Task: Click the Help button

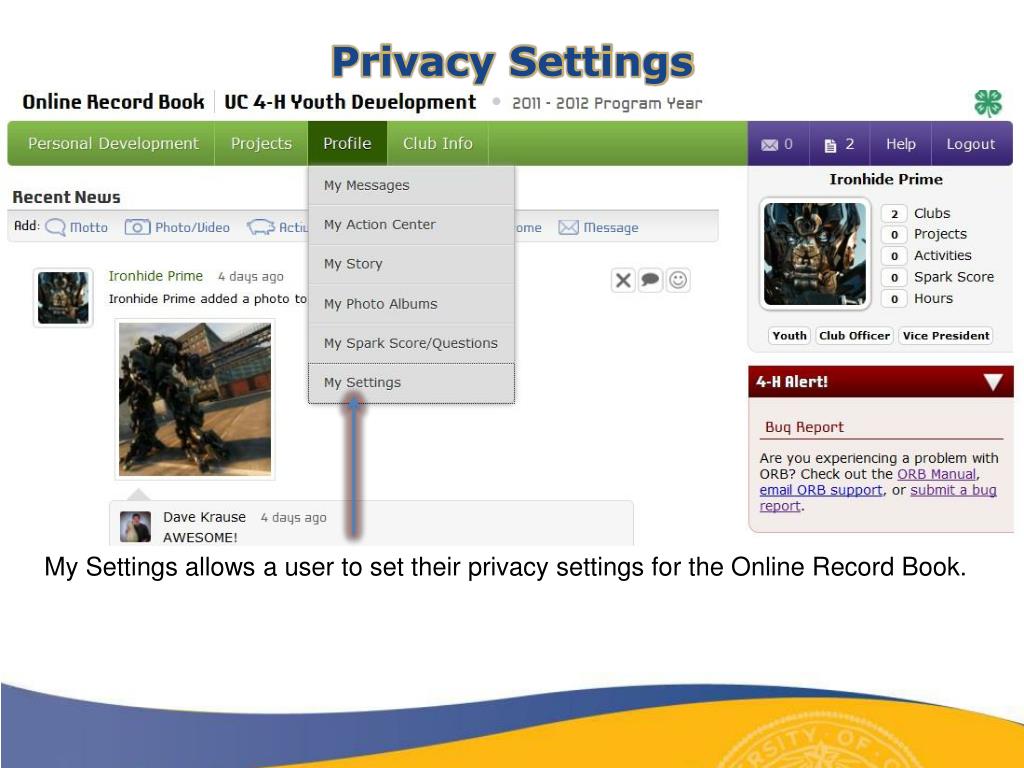Action: 901,144
